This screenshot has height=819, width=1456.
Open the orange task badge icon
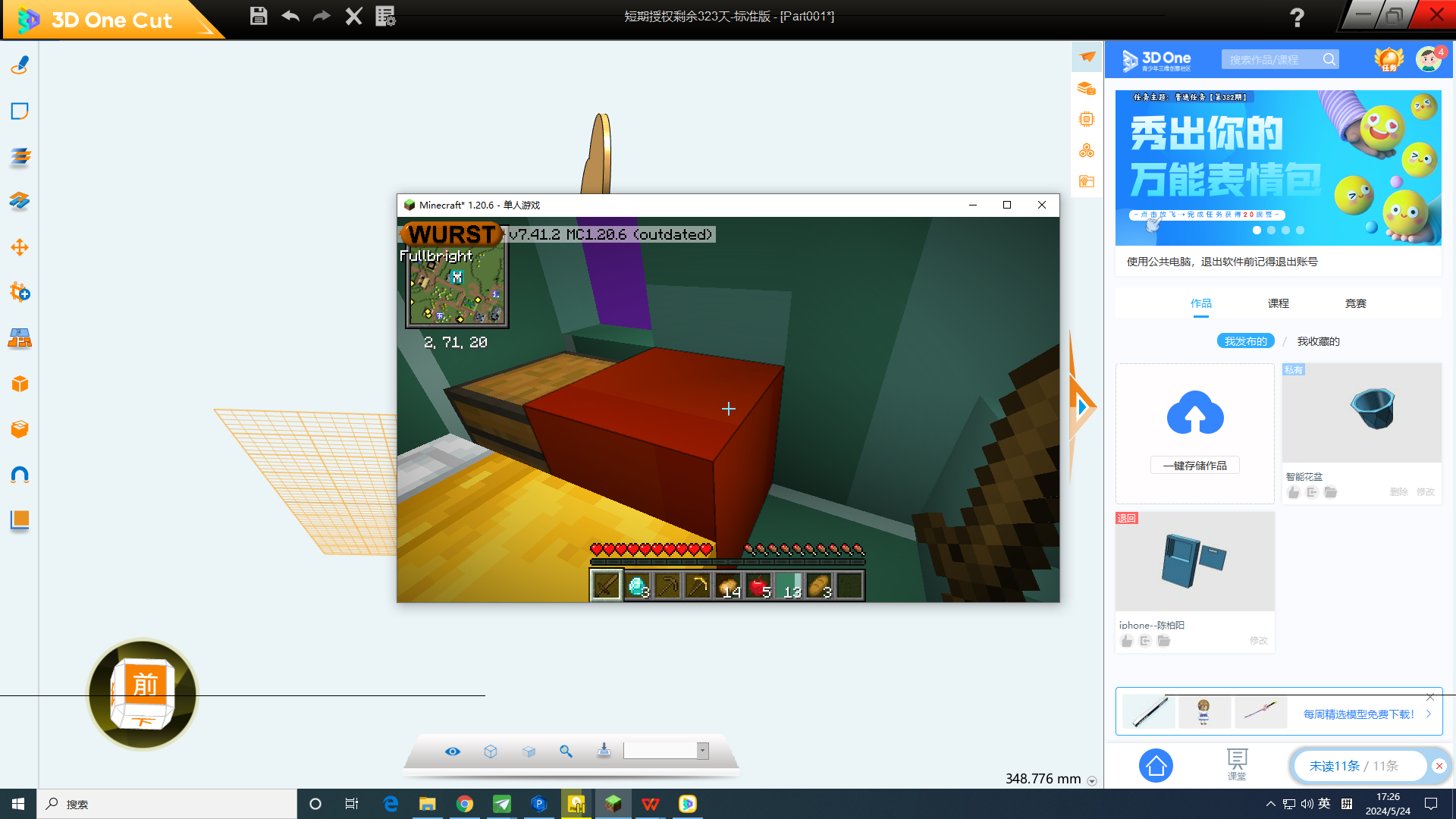click(x=1389, y=59)
